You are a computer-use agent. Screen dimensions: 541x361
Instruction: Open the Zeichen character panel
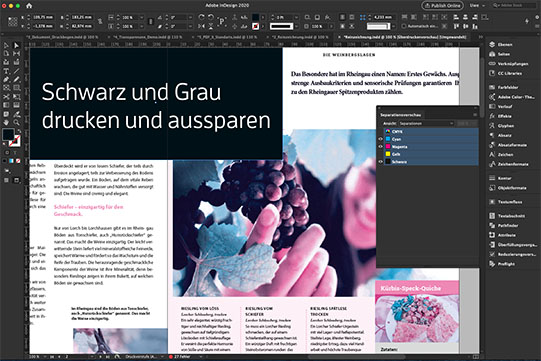pos(501,155)
